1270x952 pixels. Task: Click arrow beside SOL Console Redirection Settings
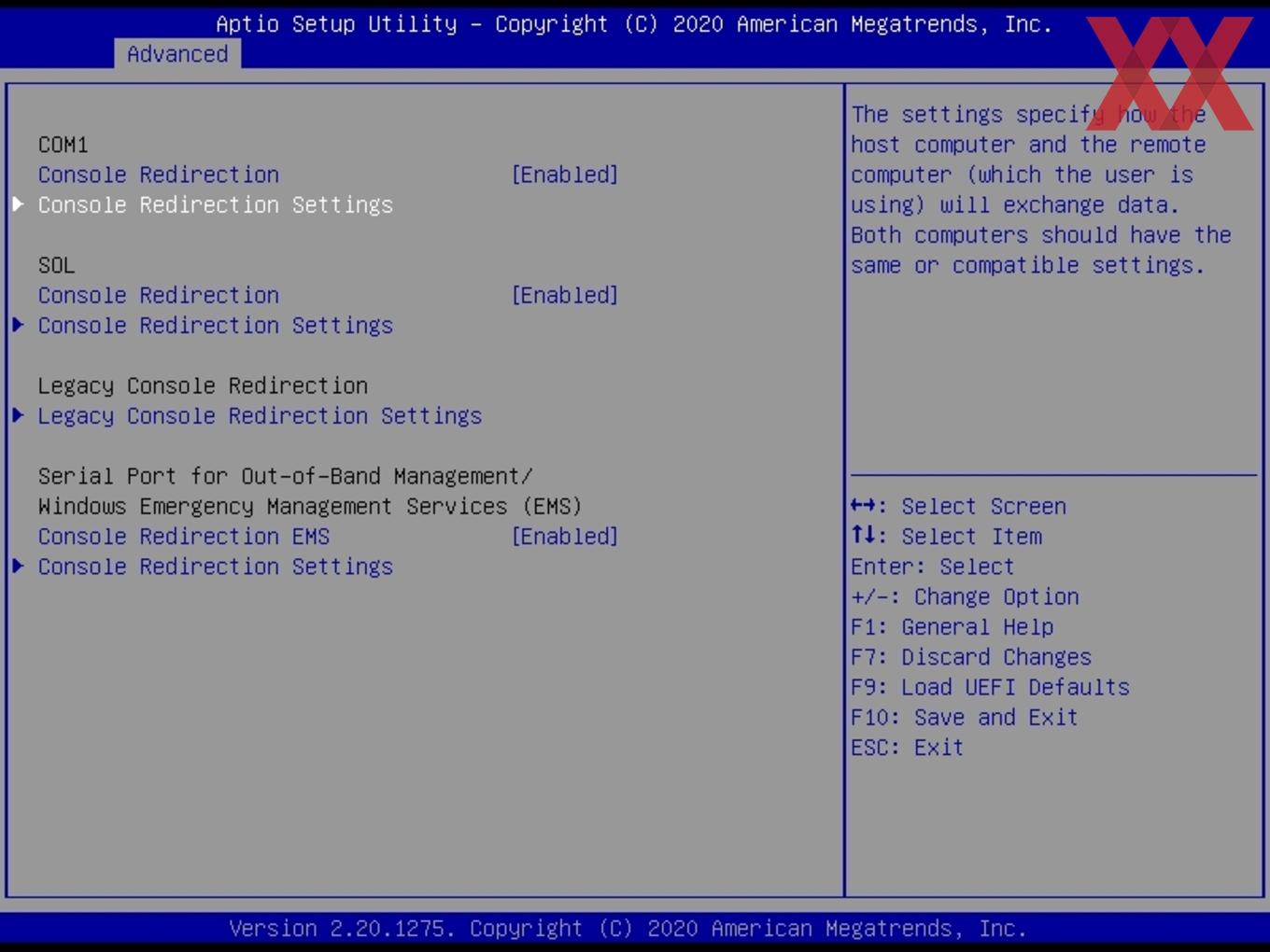[18, 324]
